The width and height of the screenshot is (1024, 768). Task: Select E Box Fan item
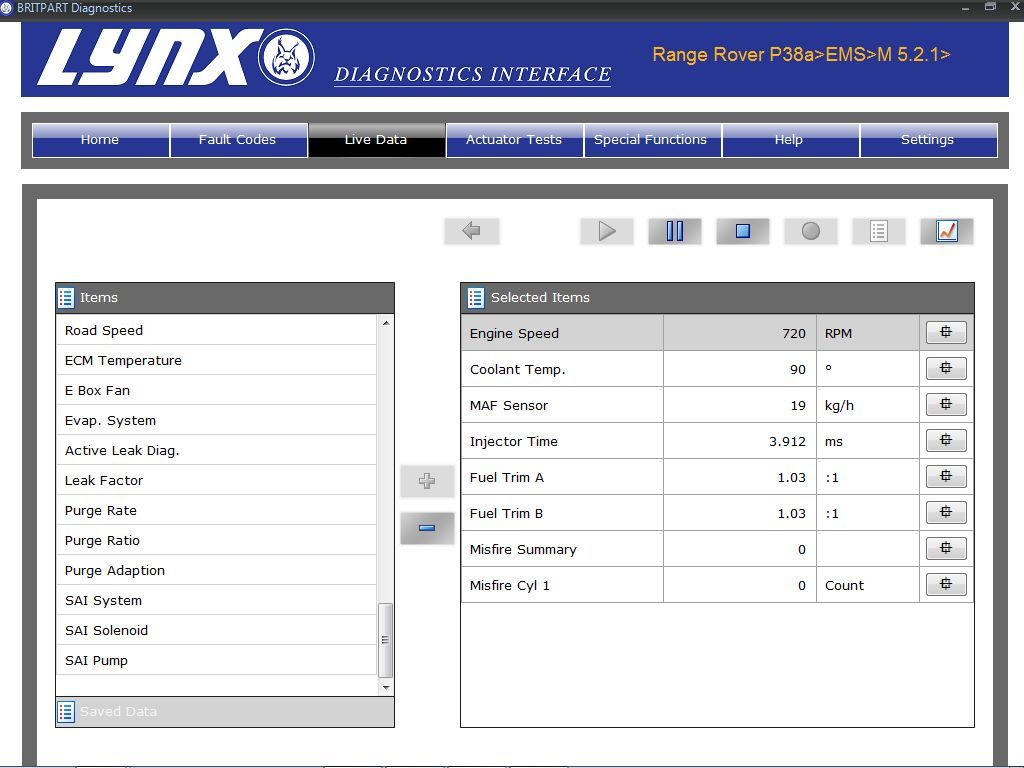(217, 391)
